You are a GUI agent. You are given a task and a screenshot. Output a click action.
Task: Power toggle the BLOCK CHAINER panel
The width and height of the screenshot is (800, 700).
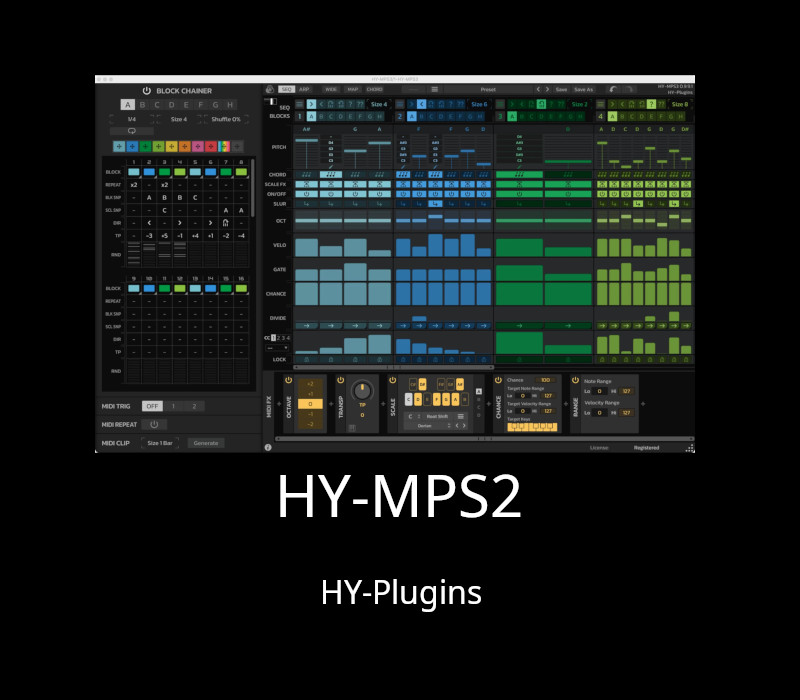(146, 90)
